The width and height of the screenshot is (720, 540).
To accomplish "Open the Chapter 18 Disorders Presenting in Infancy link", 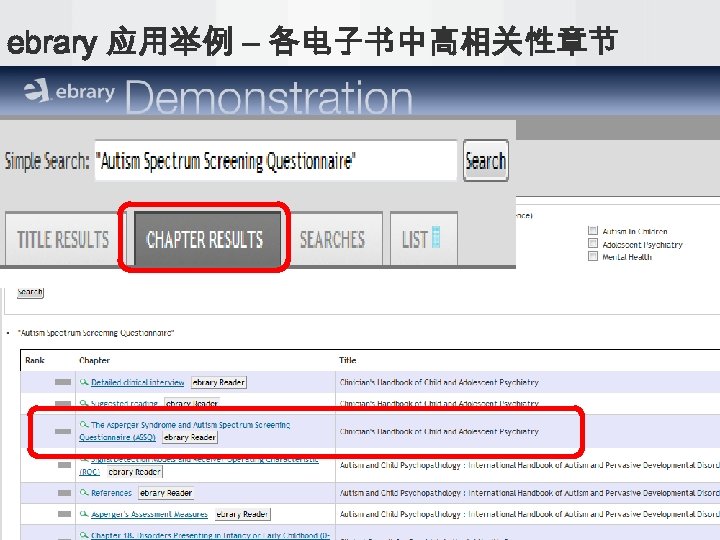I will click(x=210, y=535).
